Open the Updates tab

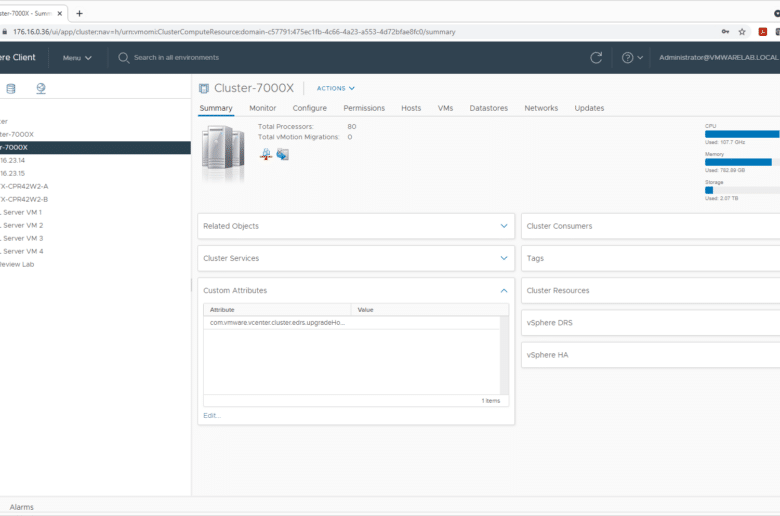tap(589, 108)
